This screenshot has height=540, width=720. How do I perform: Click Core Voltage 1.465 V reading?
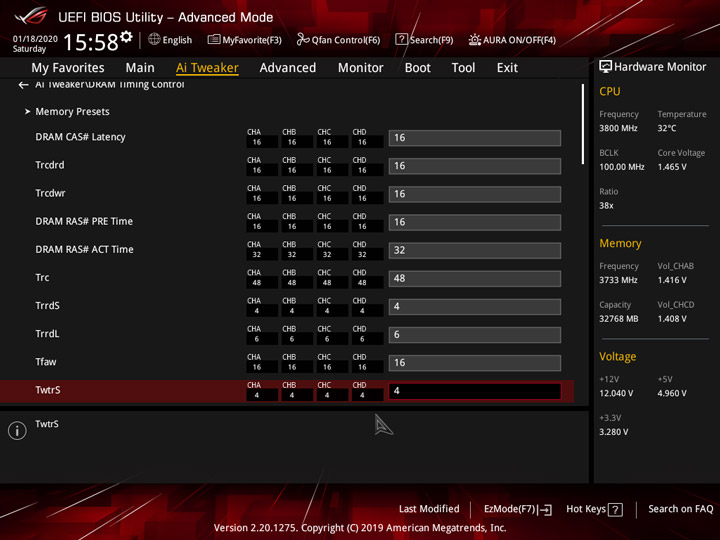(x=672, y=167)
